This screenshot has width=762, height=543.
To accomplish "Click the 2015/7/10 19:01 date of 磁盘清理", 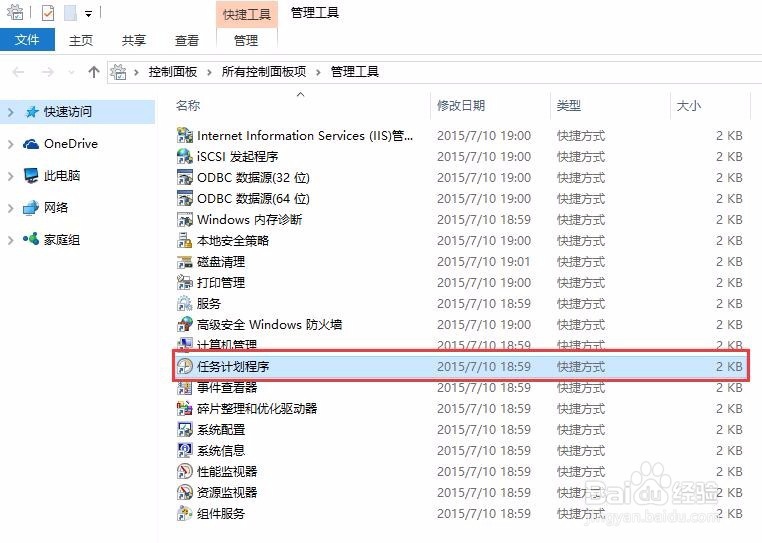I will [x=484, y=262].
